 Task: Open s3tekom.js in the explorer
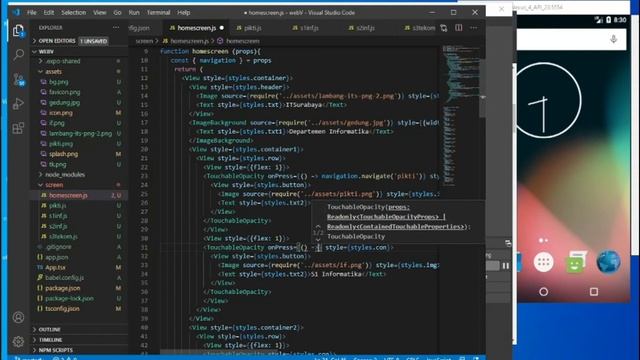coord(63,236)
